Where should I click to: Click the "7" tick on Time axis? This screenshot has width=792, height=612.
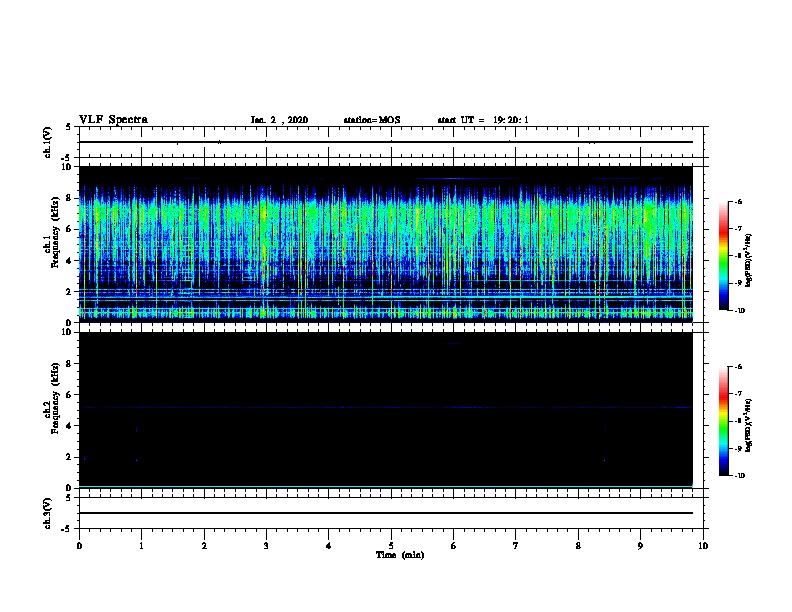[516, 546]
